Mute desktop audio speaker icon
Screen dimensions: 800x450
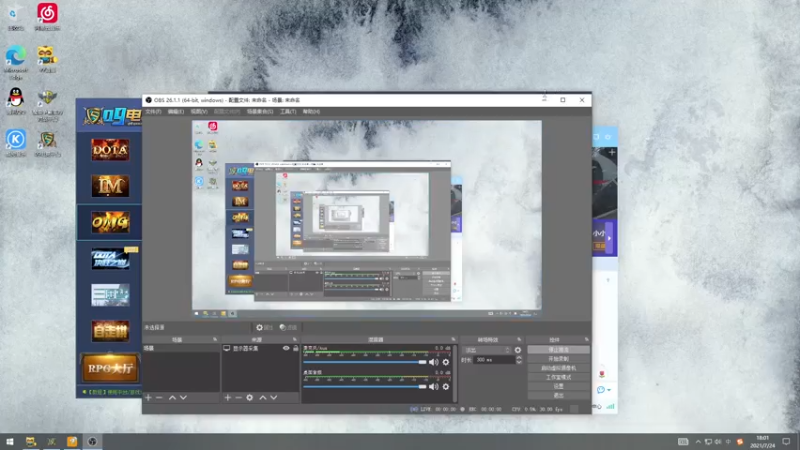434,387
